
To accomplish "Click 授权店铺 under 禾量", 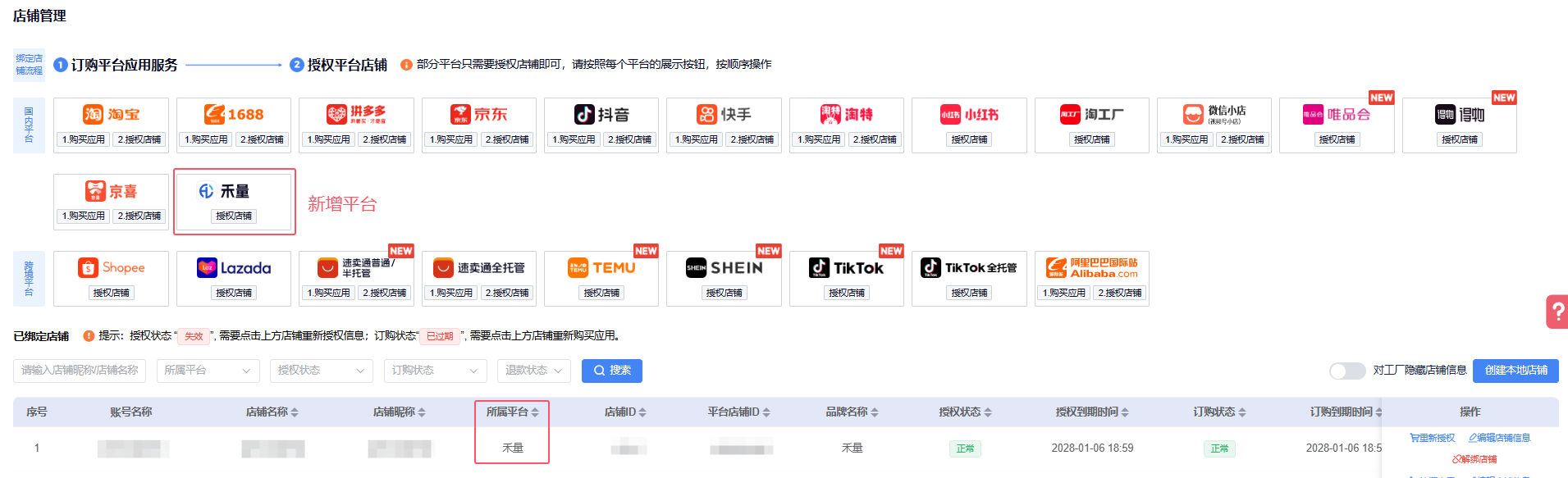I will coord(234,216).
